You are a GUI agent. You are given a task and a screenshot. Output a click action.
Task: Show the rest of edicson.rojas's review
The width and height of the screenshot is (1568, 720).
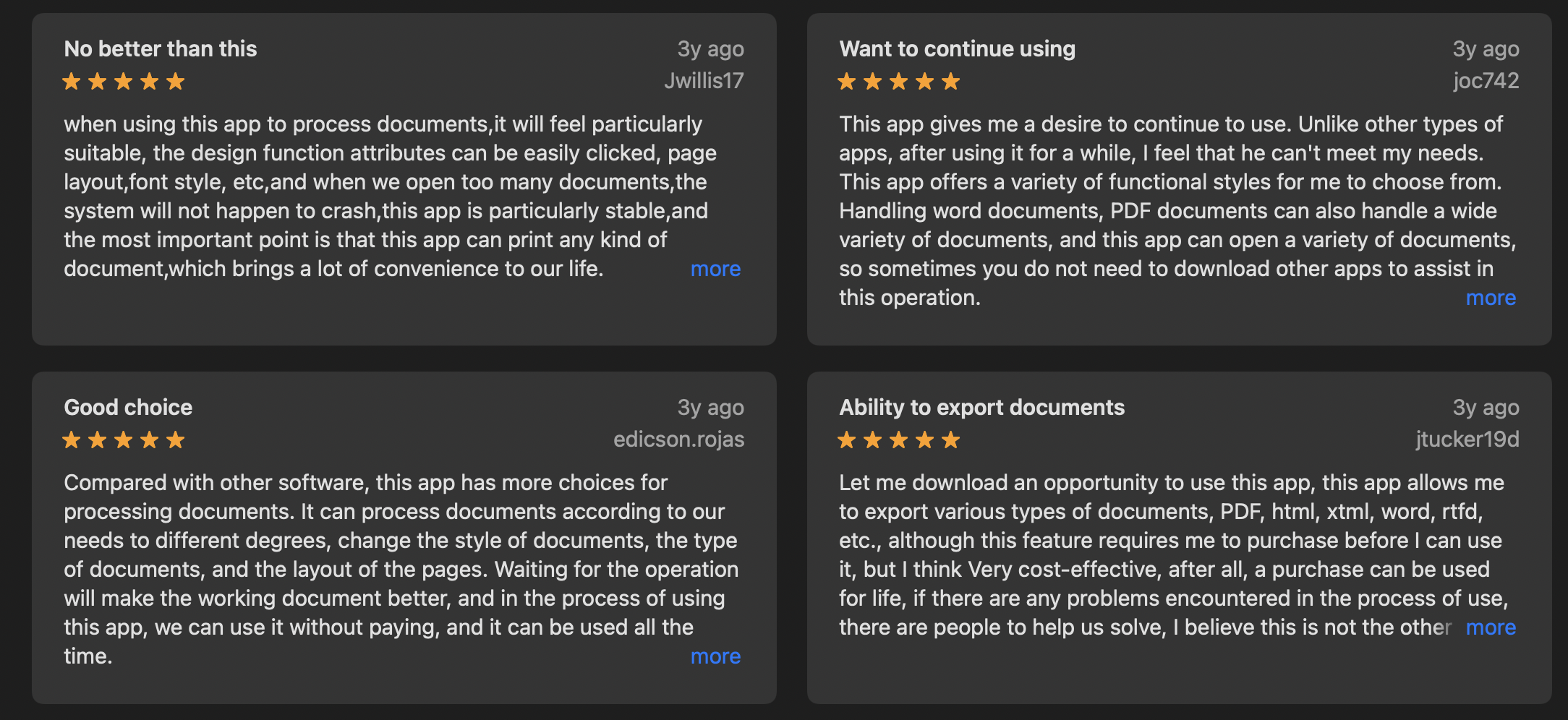[x=715, y=656]
